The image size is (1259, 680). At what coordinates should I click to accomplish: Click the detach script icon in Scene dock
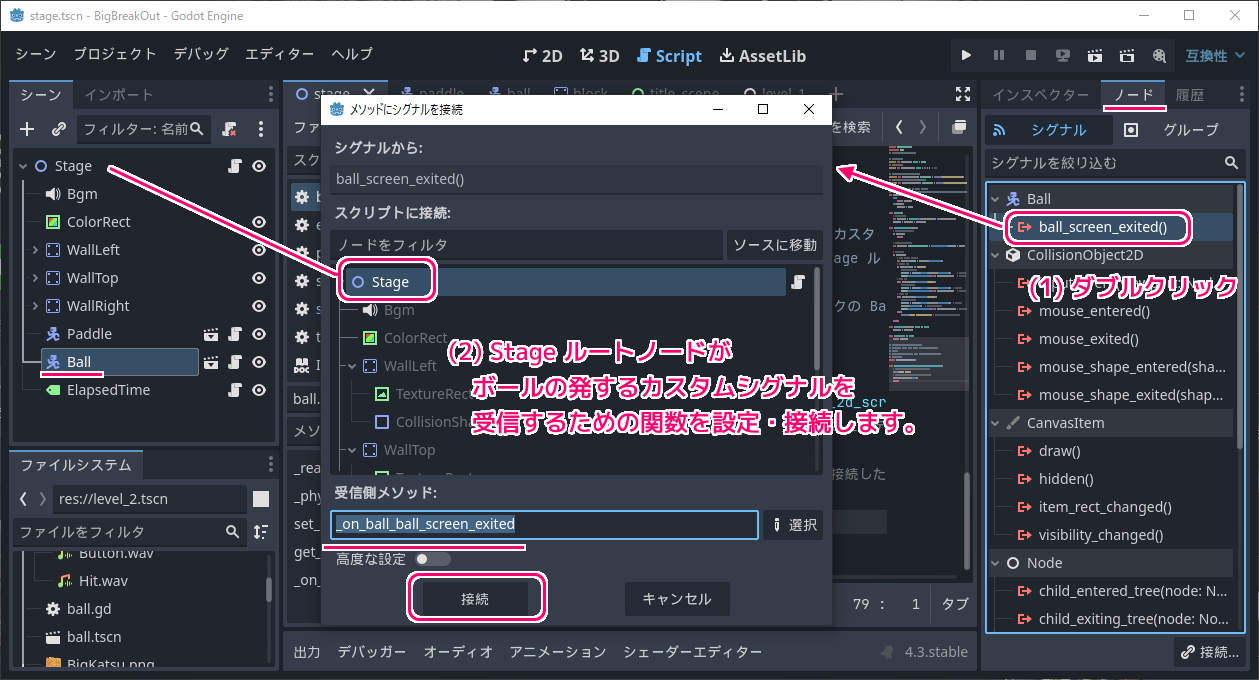pos(229,129)
